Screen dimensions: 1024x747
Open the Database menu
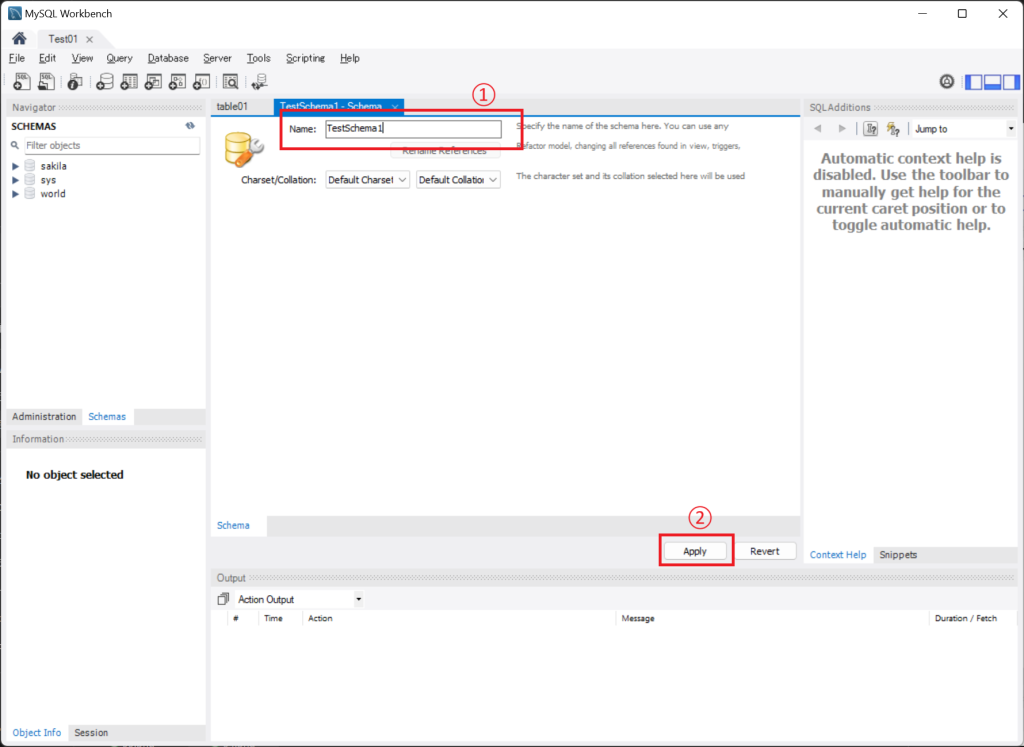click(x=168, y=58)
